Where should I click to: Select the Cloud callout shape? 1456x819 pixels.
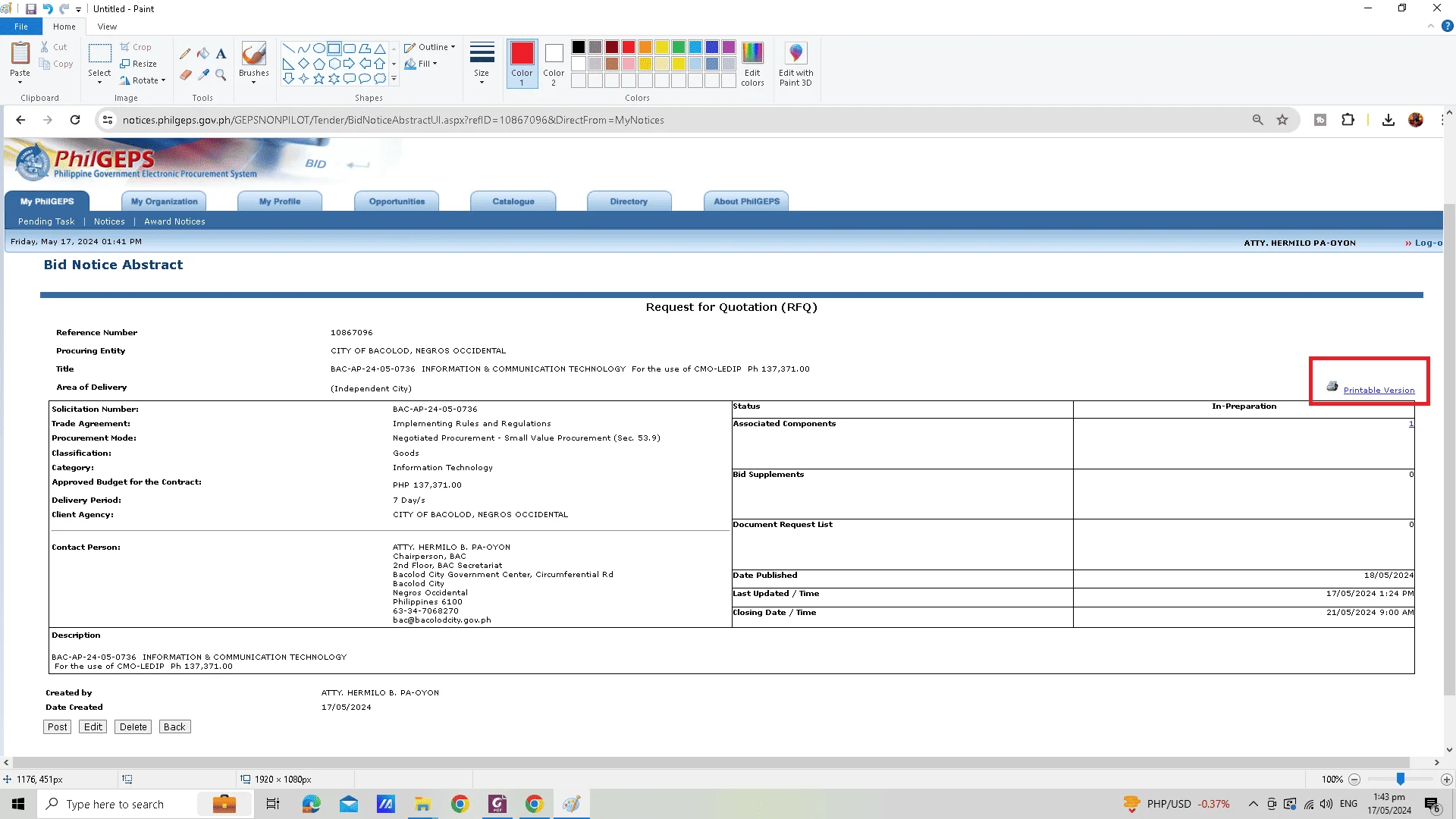click(x=379, y=79)
